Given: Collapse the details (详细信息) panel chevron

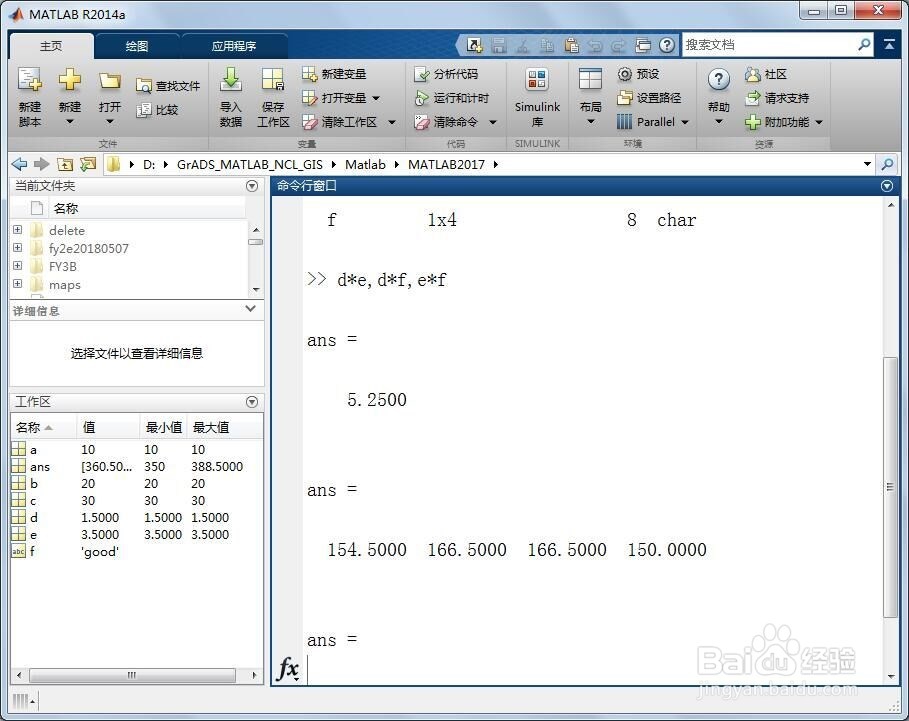Looking at the screenshot, I should [250, 309].
